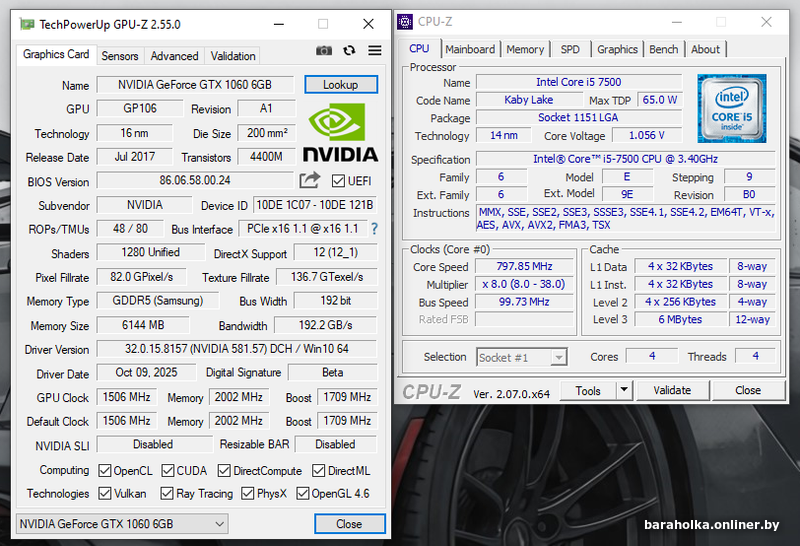Click the BIOS Version field 86.06.58.00.24
The height and width of the screenshot is (546, 800).
tap(195, 180)
